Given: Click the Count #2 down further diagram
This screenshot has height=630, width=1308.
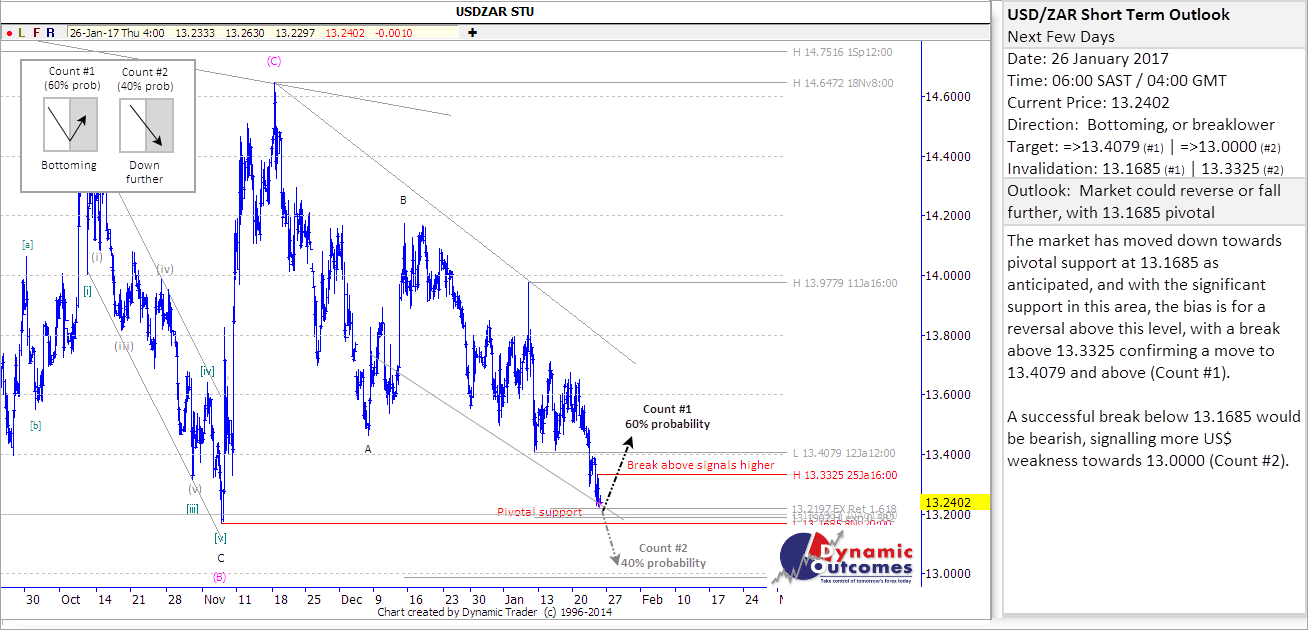Looking at the screenshot, I should (146, 125).
